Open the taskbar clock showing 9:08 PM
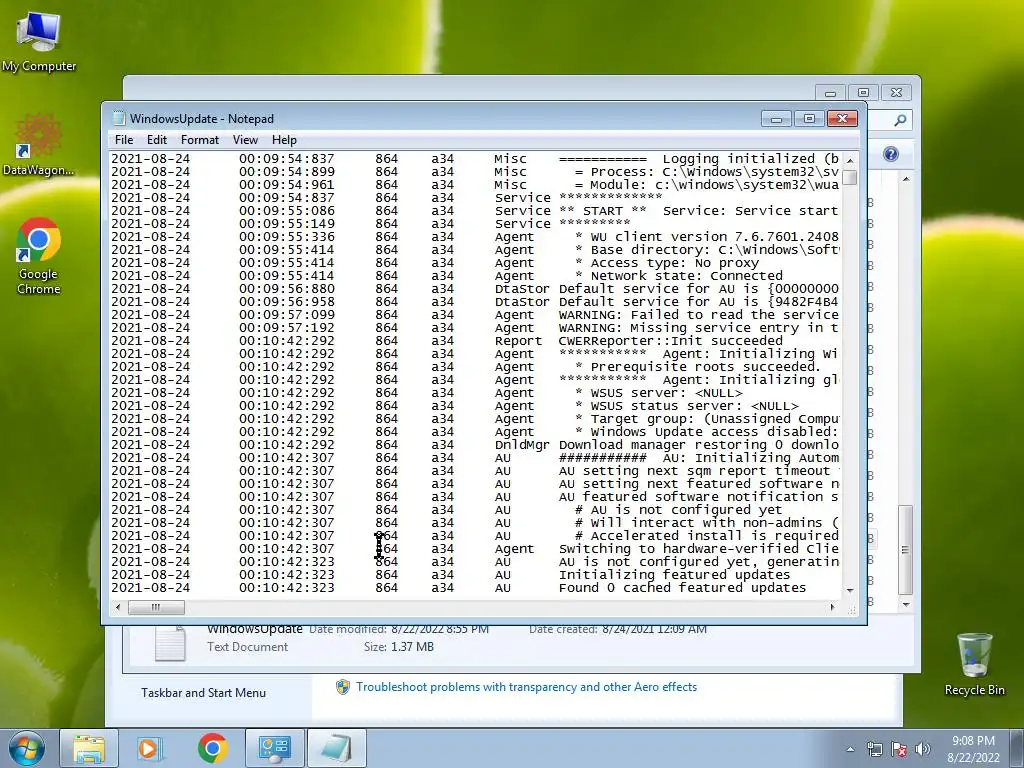Screen dimensions: 1024x768 point(973,749)
